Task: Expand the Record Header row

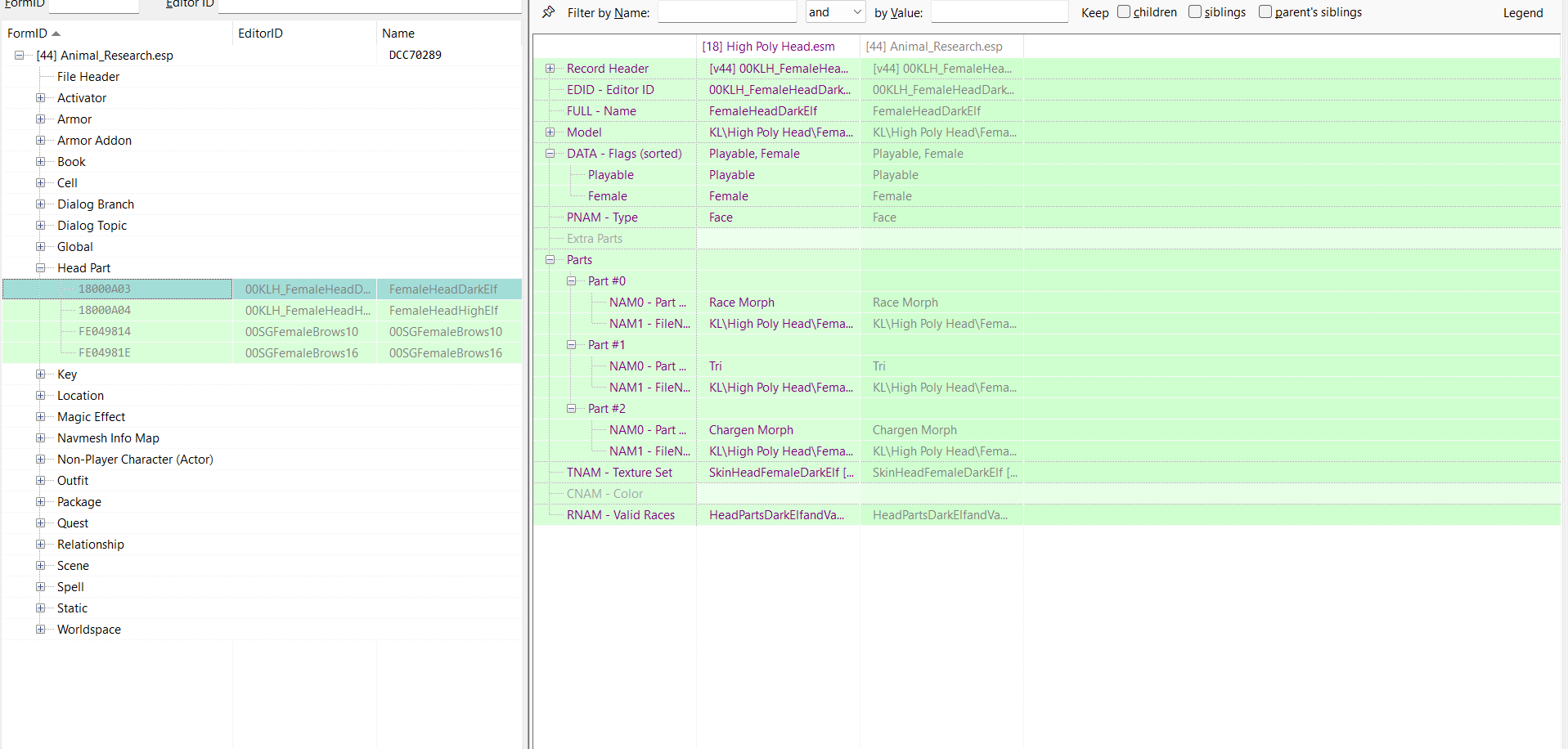Action: pos(550,69)
